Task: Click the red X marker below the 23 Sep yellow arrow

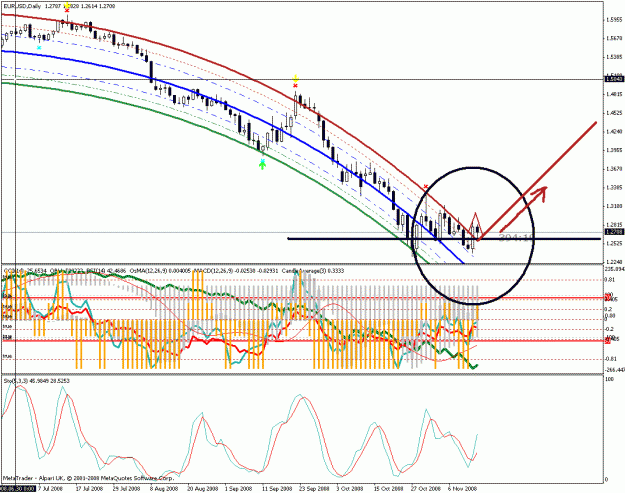Action: [295, 85]
